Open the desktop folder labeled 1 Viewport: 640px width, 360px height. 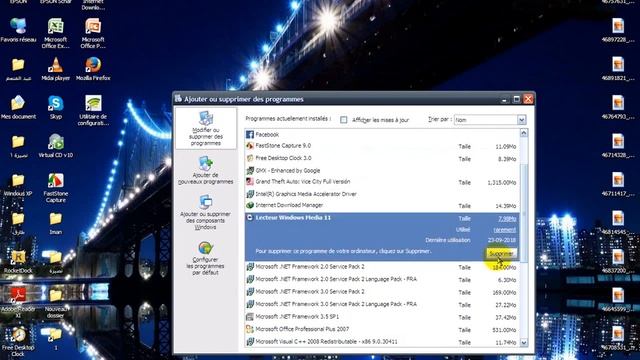[x=56, y=339]
